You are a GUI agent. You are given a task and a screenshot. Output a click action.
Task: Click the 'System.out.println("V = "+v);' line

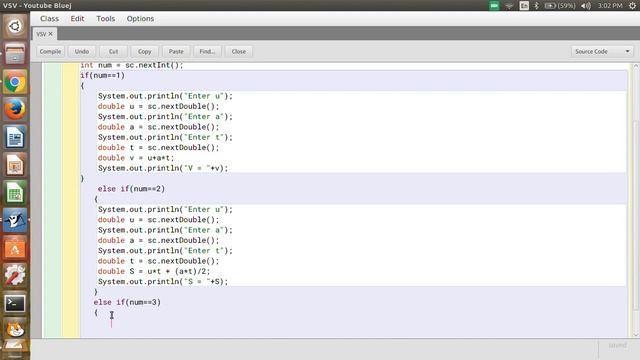(x=163, y=168)
